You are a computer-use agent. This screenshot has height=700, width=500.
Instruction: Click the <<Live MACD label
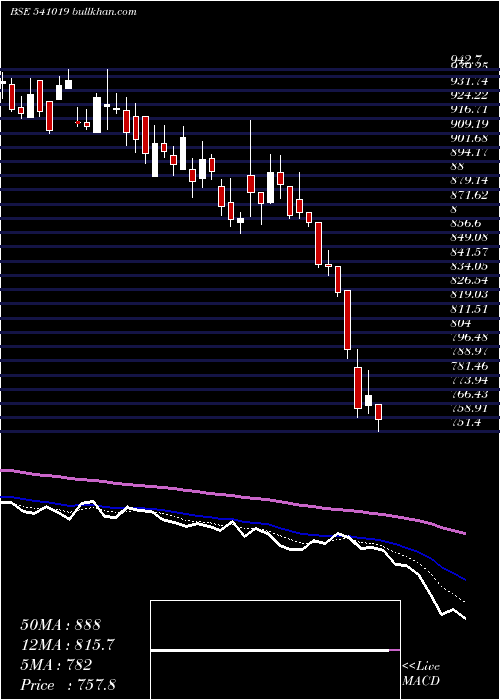[x=421, y=674]
